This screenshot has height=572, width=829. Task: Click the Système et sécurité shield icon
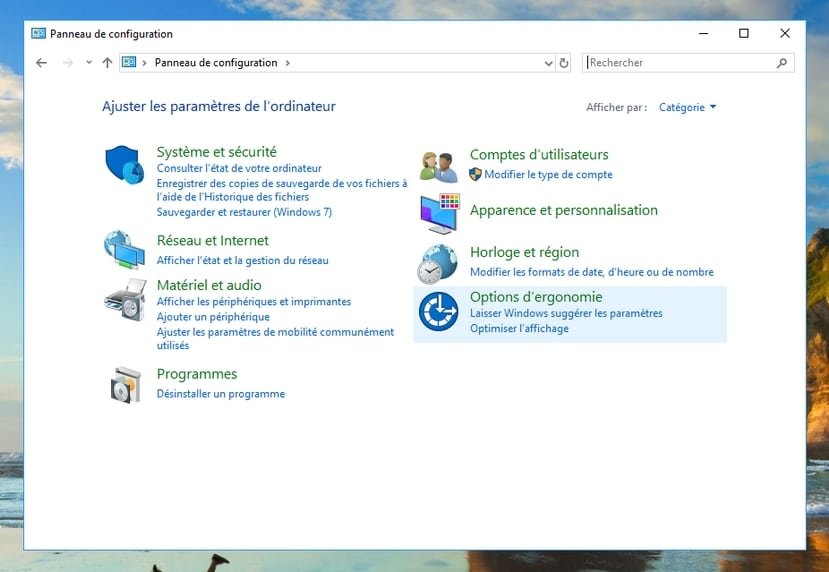click(x=125, y=165)
